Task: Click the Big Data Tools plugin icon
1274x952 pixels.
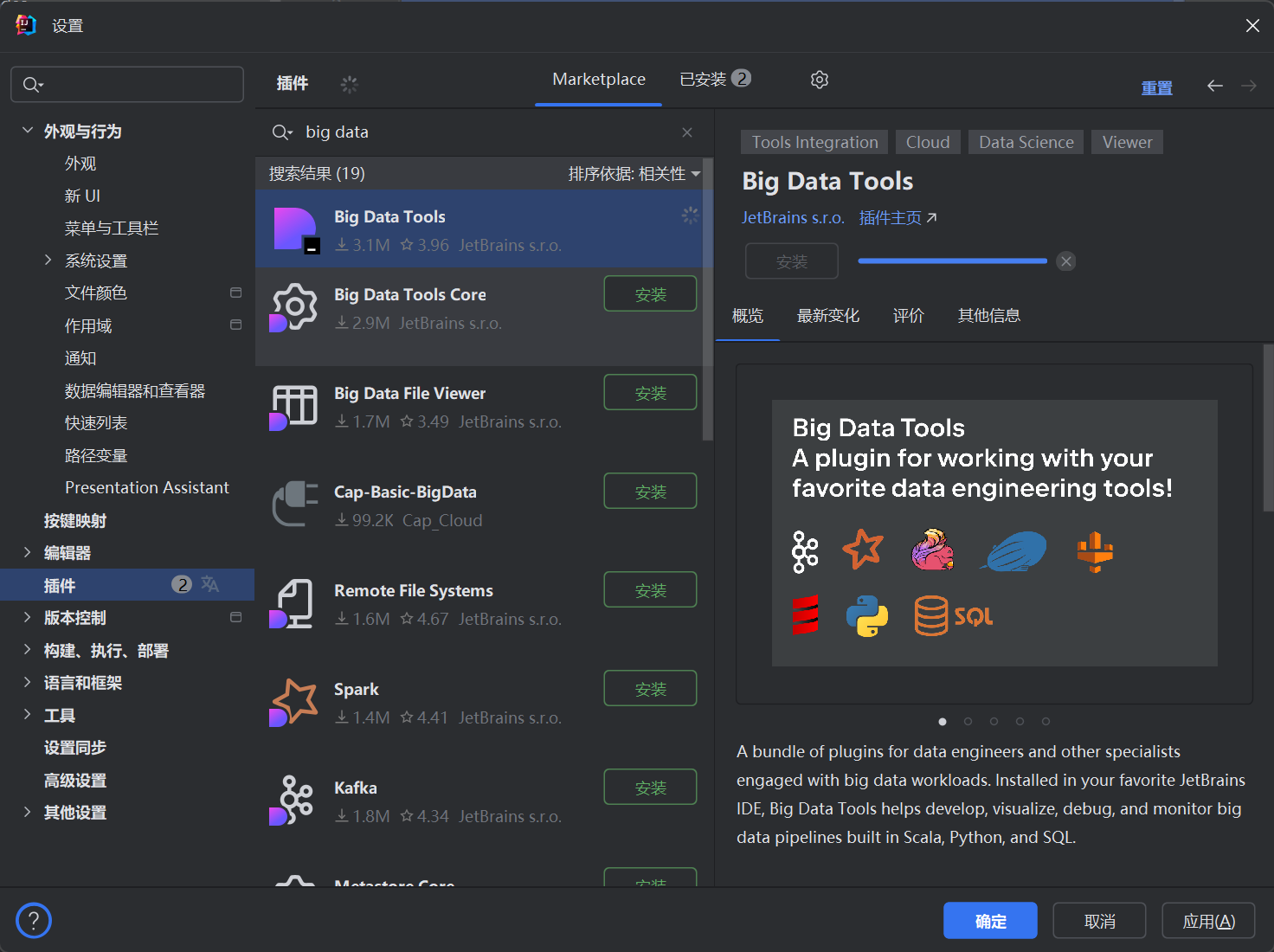Action: (x=296, y=230)
